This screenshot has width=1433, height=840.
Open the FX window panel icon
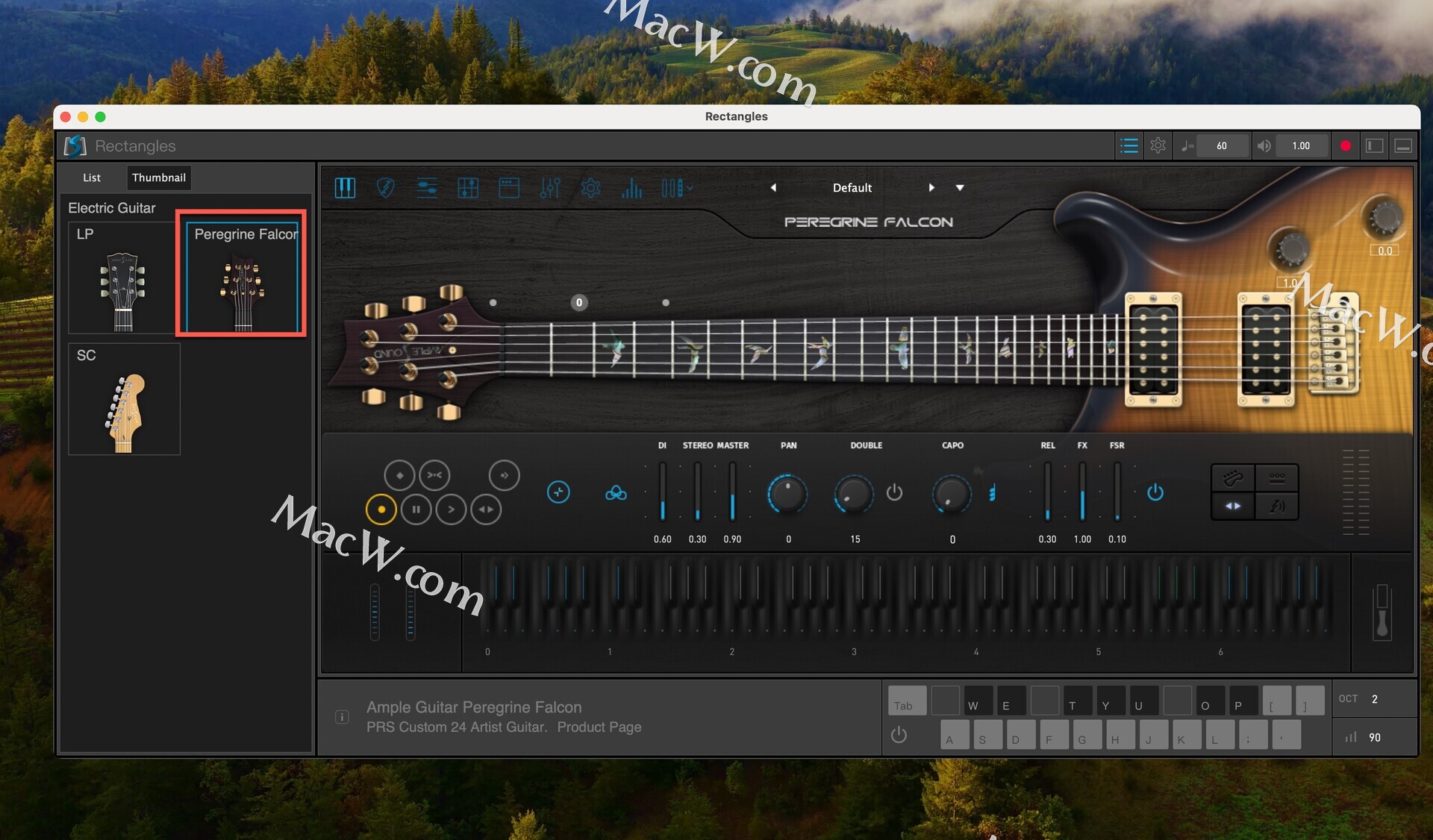click(509, 188)
